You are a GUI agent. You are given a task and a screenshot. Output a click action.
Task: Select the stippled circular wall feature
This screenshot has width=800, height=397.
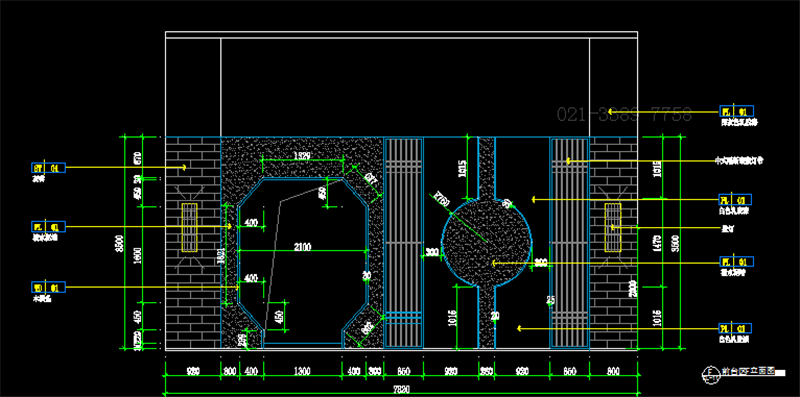click(487, 242)
